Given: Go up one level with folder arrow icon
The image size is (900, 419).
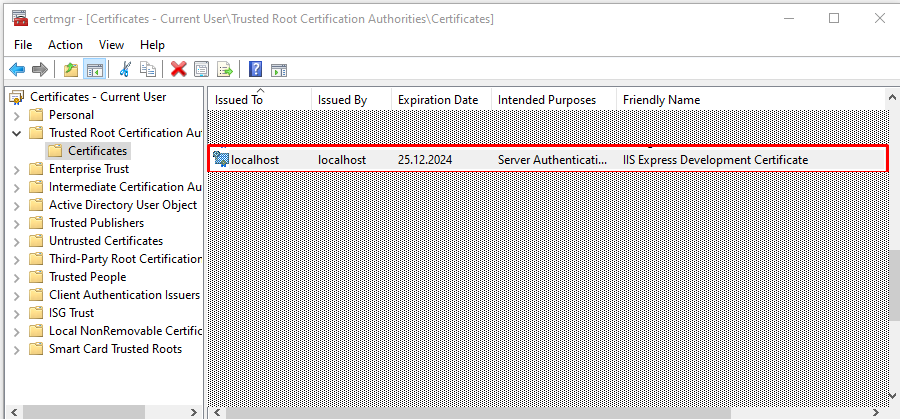Looking at the screenshot, I should point(71,70).
